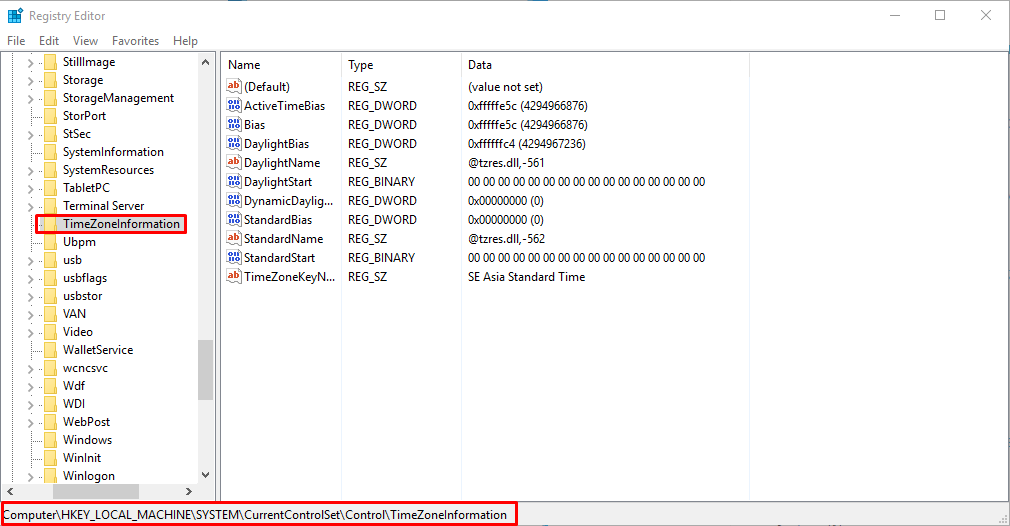Click the tree horizontal scroll left arrow
The height and width of the screenshot is (526, 1010).
click(10, 491)
